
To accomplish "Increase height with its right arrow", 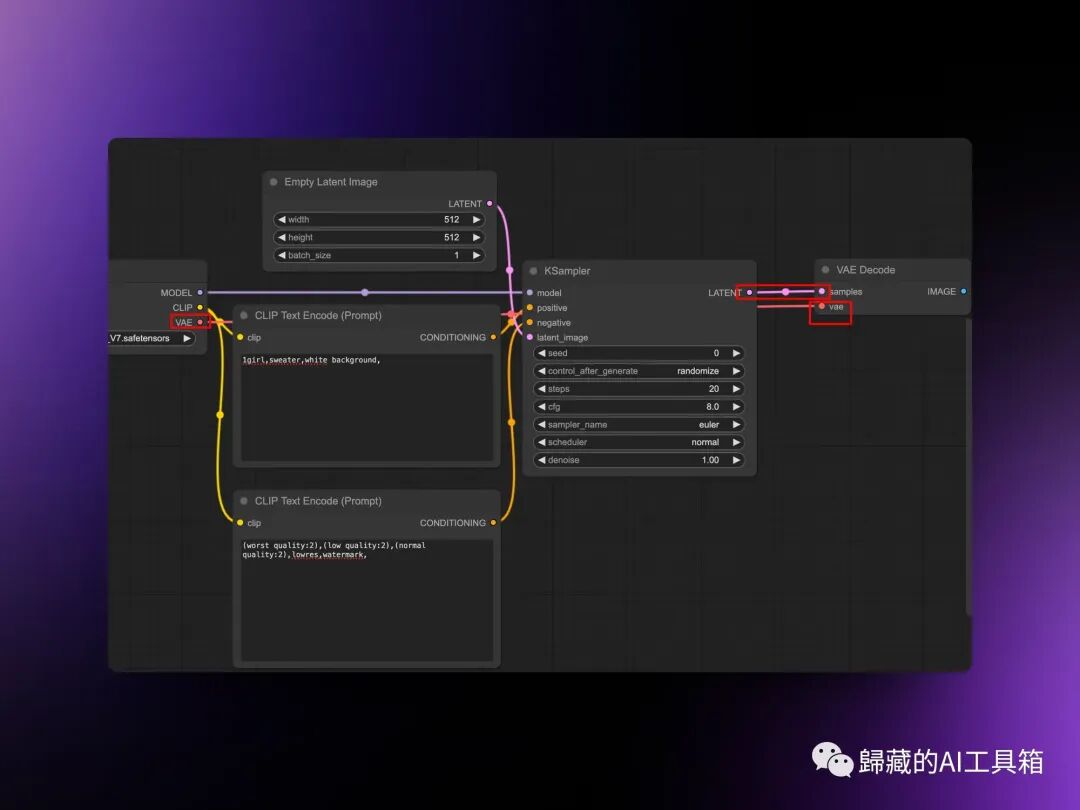I will pos(476,238).
